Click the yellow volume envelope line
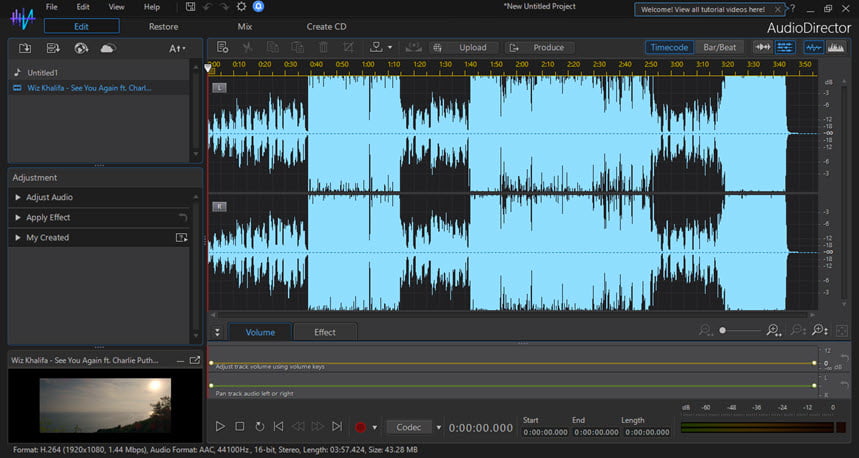The image size is (859, 458). (x=513, y=363)
